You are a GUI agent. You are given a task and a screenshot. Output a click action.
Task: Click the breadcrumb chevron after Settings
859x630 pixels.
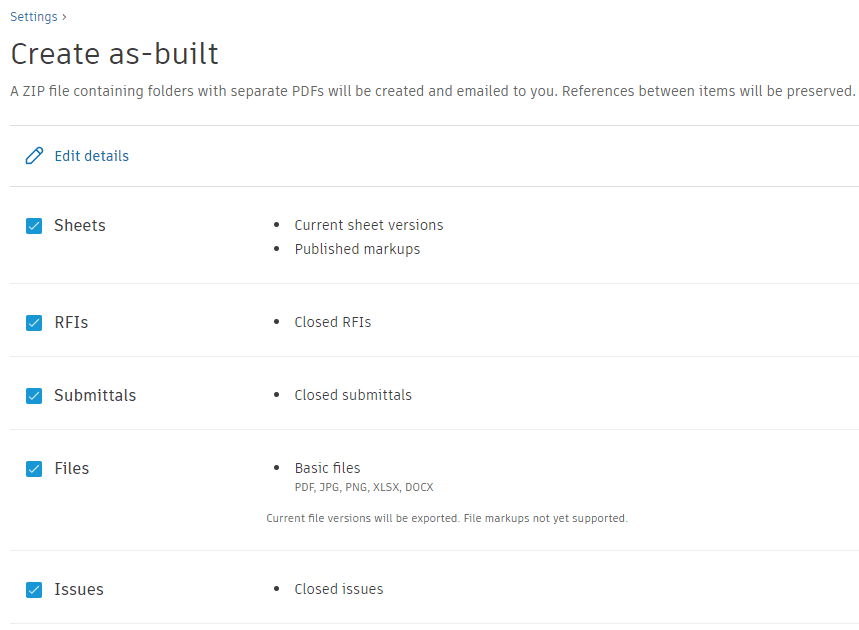point(65,17)
